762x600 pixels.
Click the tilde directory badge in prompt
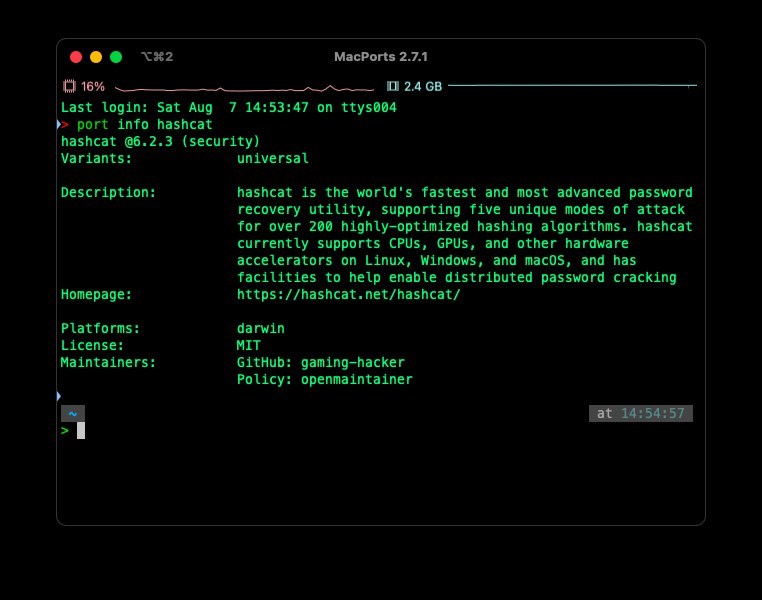[x=73, y=413]
